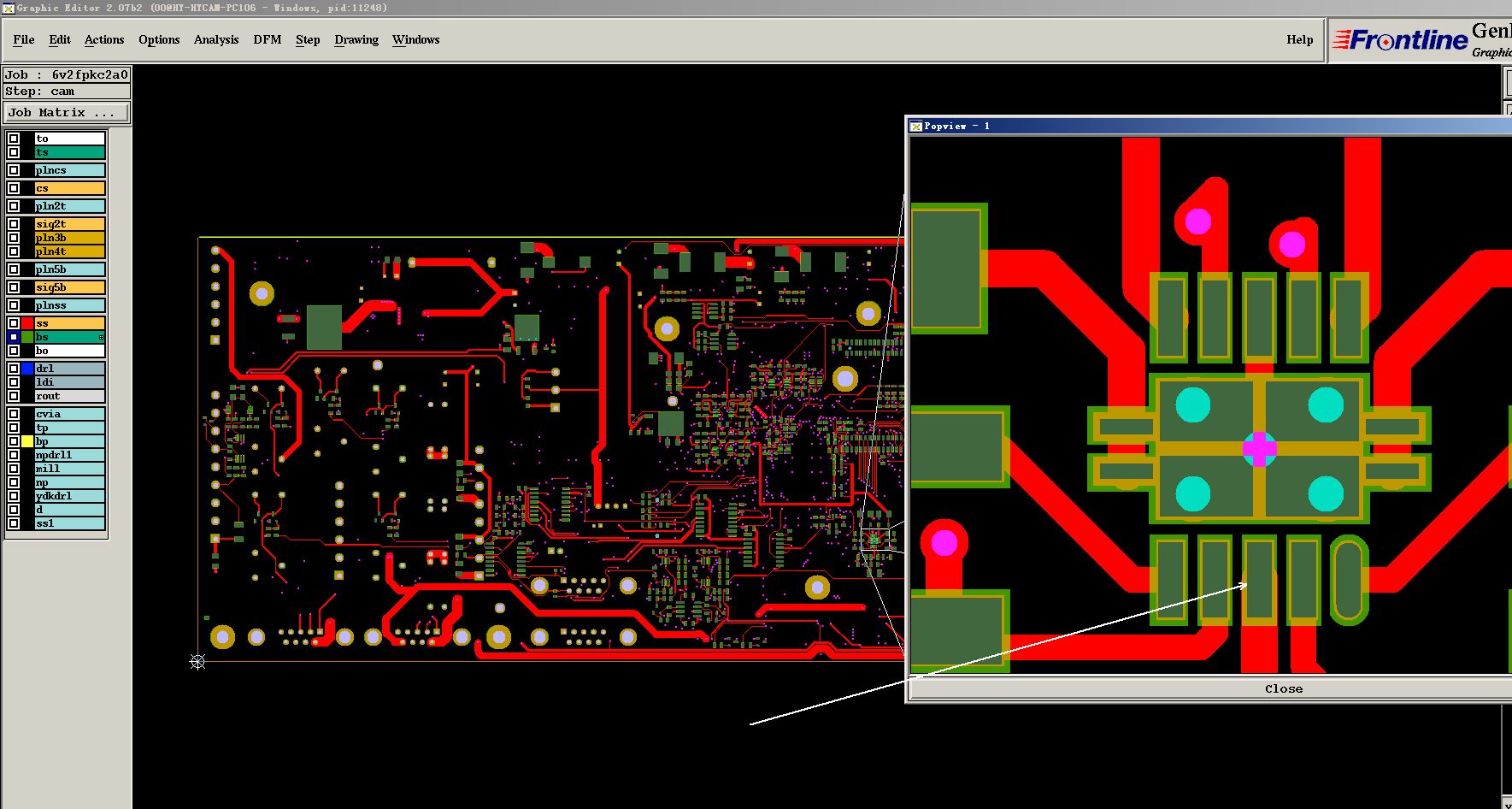This screenshot has height=809, width=1512.
Task: Open the Help menu
Action: [x=1300, y=39]
